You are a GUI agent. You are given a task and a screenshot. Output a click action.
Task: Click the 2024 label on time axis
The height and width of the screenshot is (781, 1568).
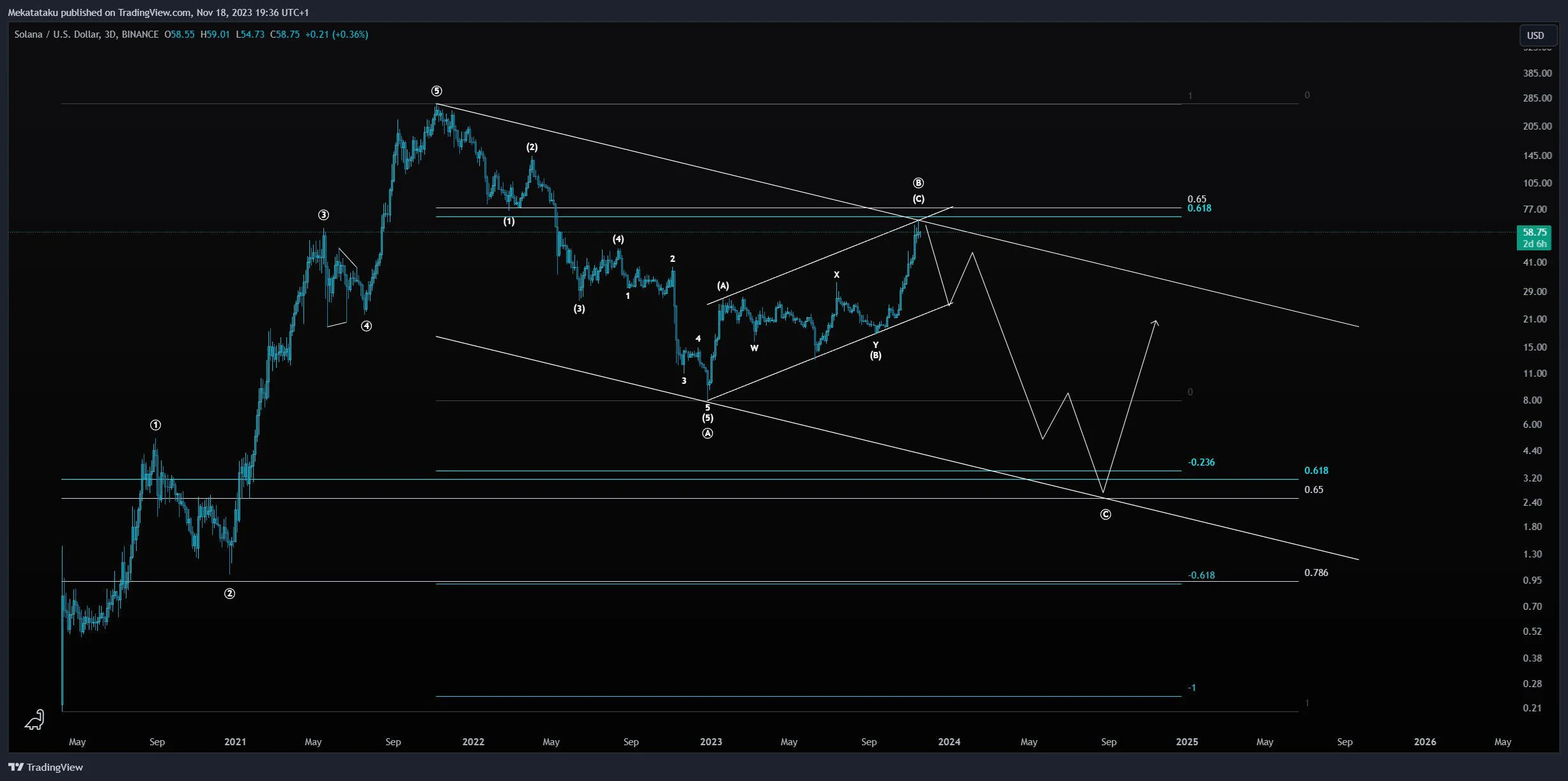pos(949,742)
